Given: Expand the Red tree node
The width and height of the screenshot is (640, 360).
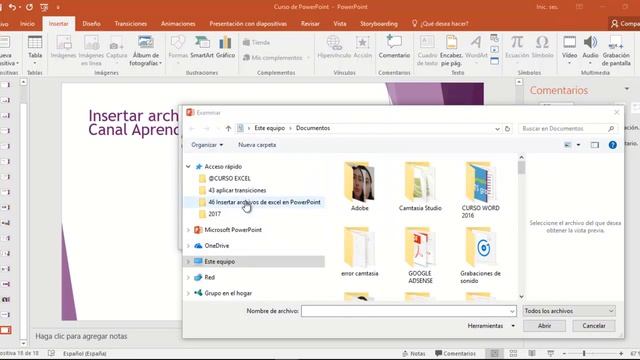Looking at the screenshot, I should [x=188, y=278].
